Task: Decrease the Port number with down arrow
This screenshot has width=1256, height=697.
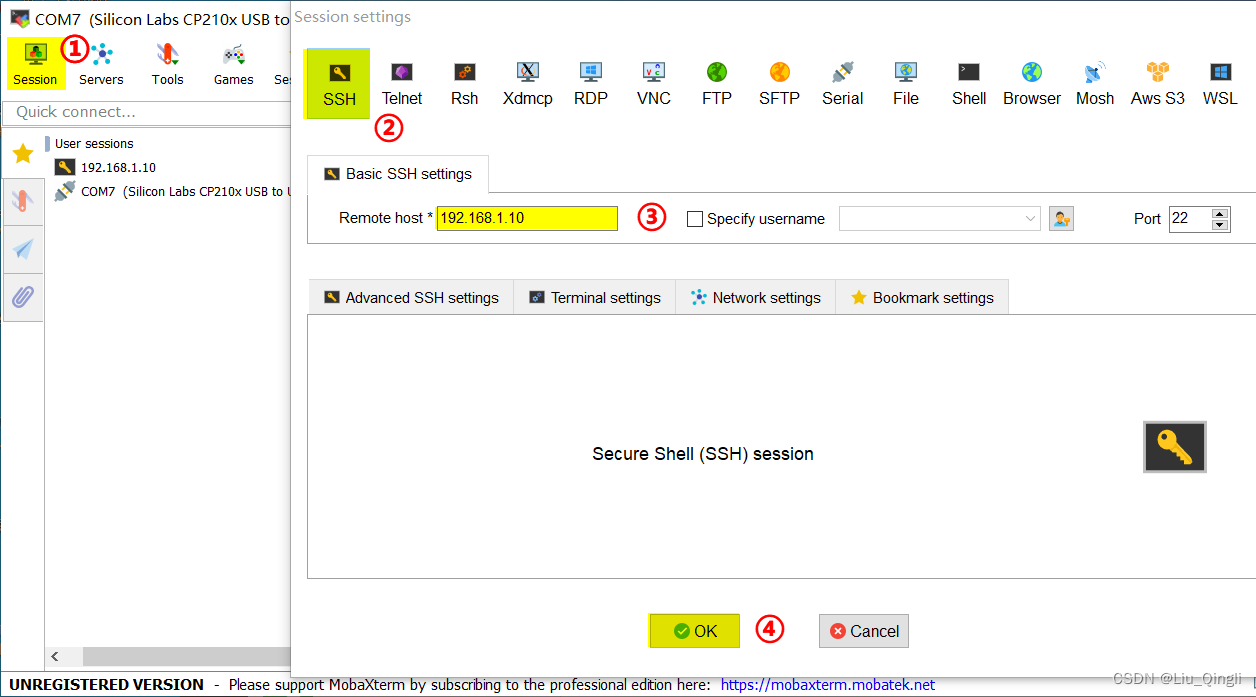Action: [x=1219, y=225]
